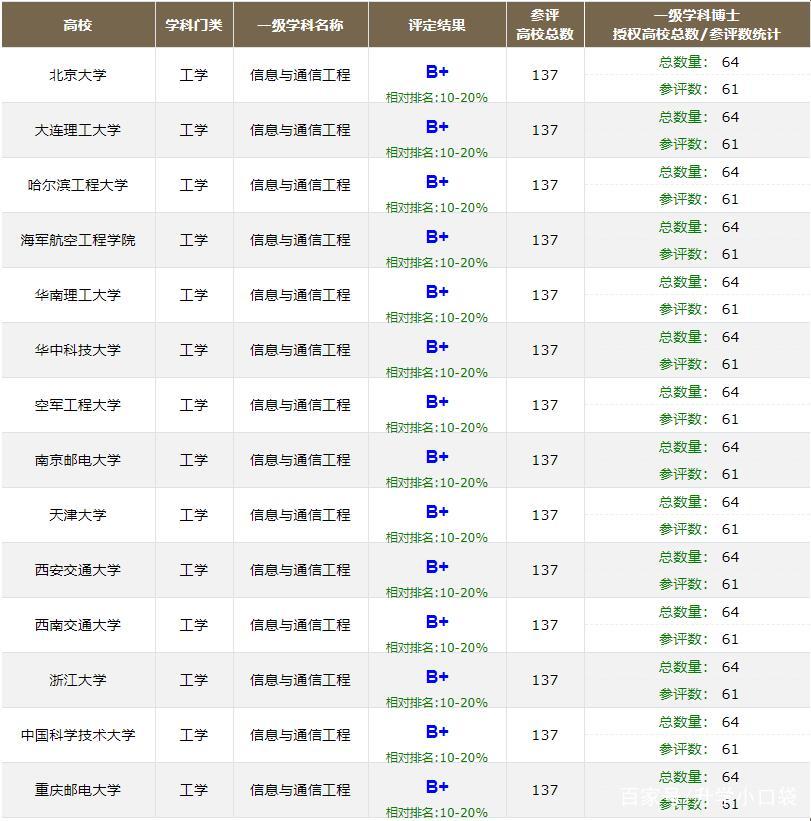The image size is (811, 821).
Task: Select the 大连理工大学 cell
Action: point(77,130)
